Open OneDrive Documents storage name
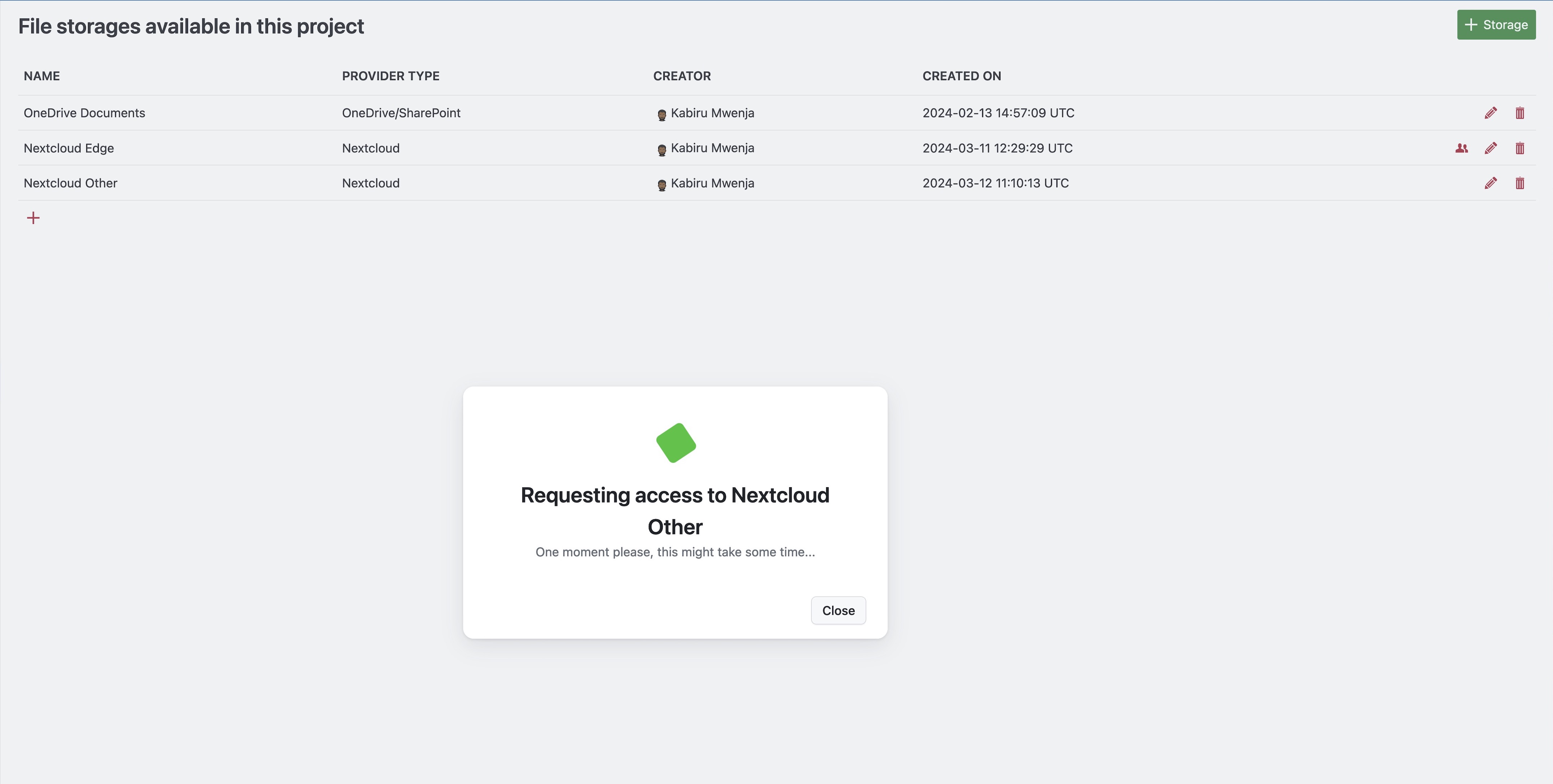Image resolution: width=1553 pixels, height=784 pixels. (x=84, y=113)
